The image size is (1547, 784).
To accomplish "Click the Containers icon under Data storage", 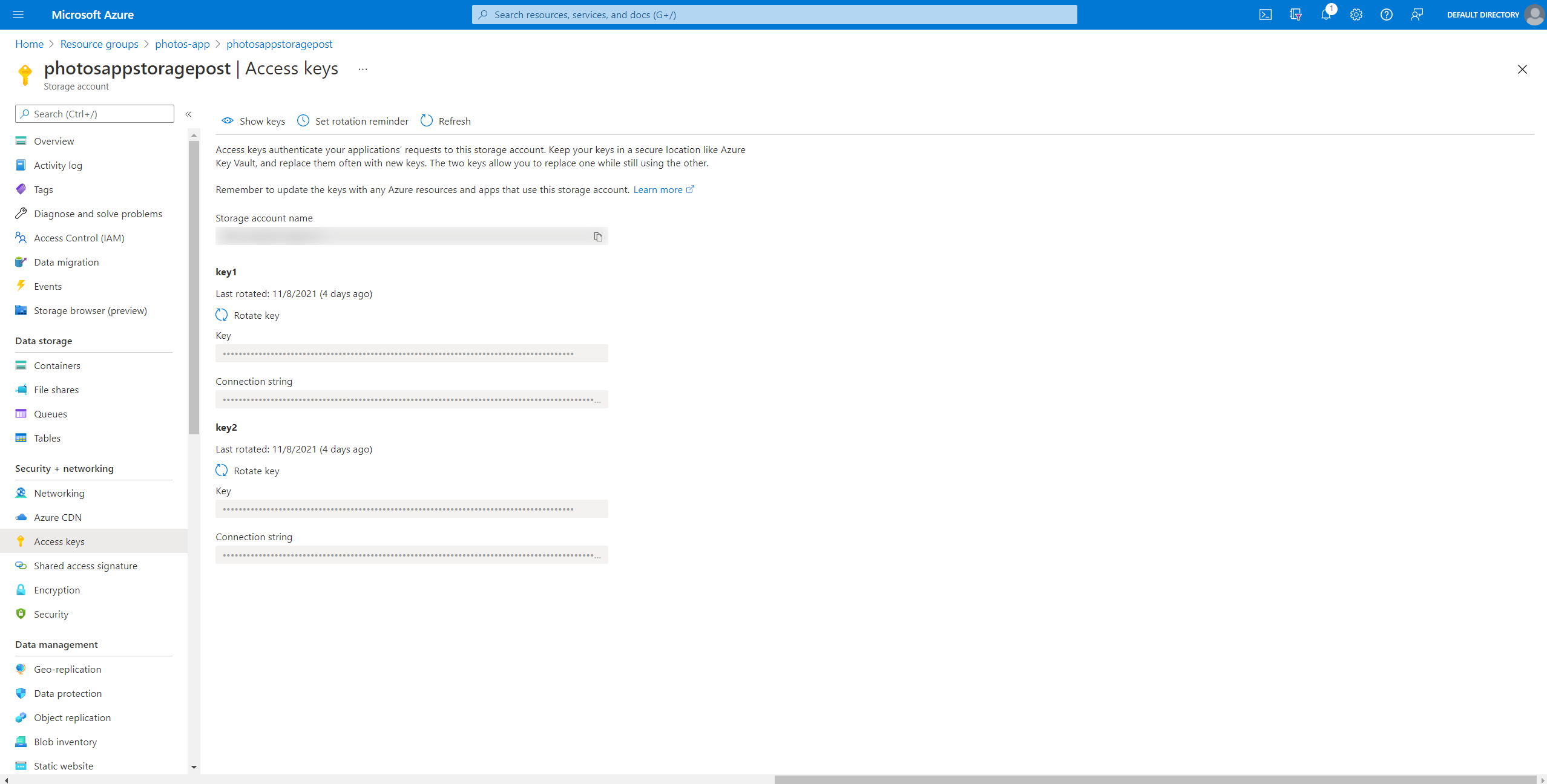I will 21,365.
